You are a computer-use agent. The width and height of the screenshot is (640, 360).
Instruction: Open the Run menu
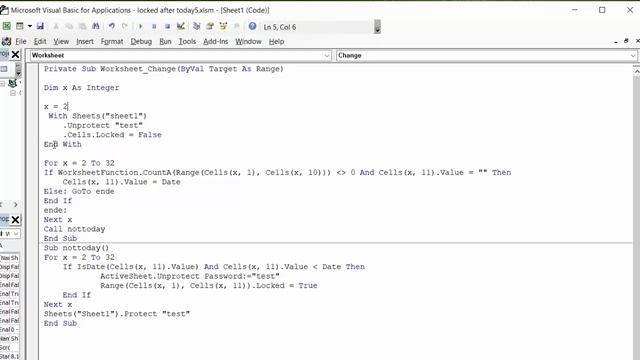point(165,42)
